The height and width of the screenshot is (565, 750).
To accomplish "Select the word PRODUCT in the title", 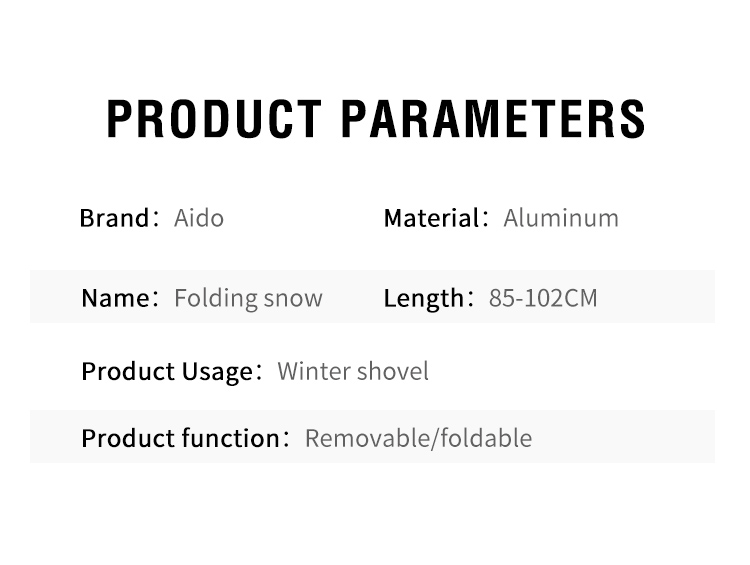I will (214, 119).
